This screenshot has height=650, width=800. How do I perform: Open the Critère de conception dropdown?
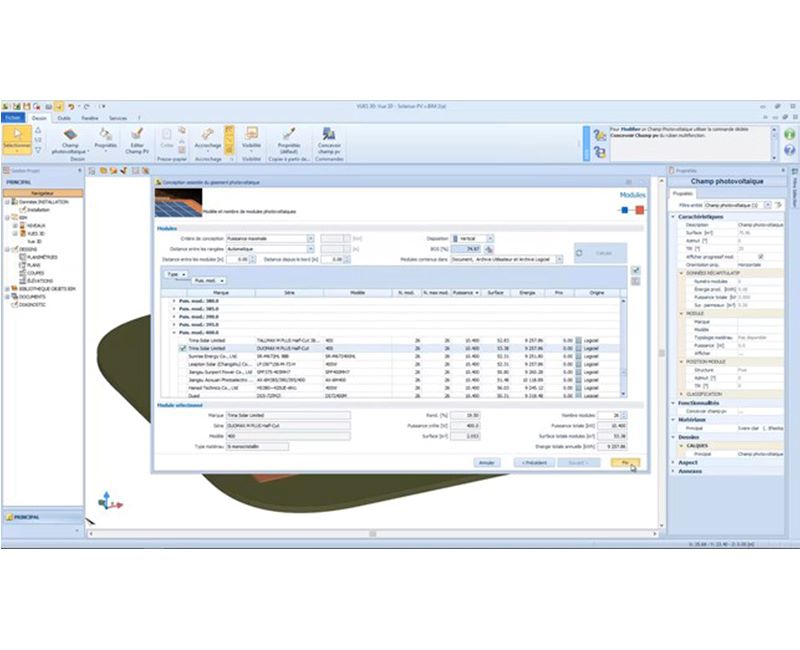point(311,239)
